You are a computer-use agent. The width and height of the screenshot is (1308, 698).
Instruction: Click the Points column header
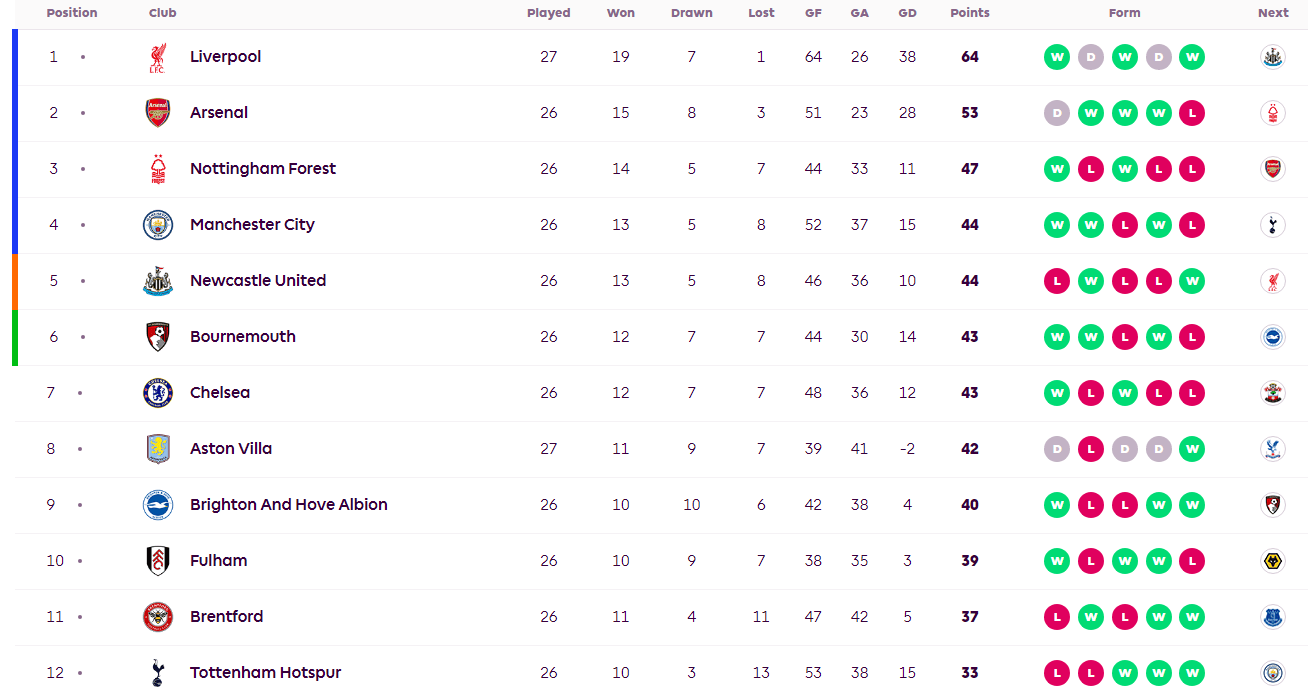(969, 13)
